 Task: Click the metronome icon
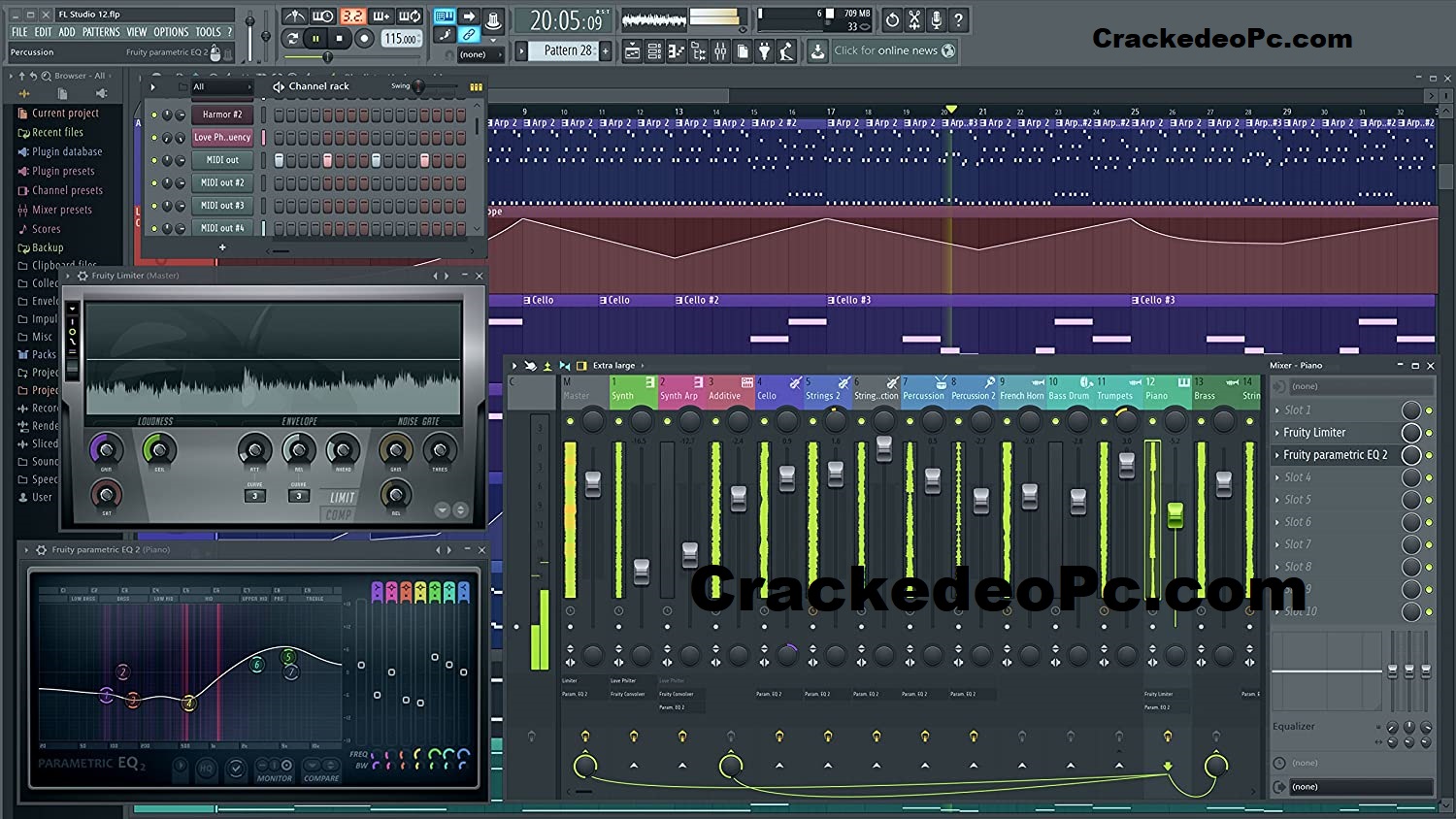[295, 16]
